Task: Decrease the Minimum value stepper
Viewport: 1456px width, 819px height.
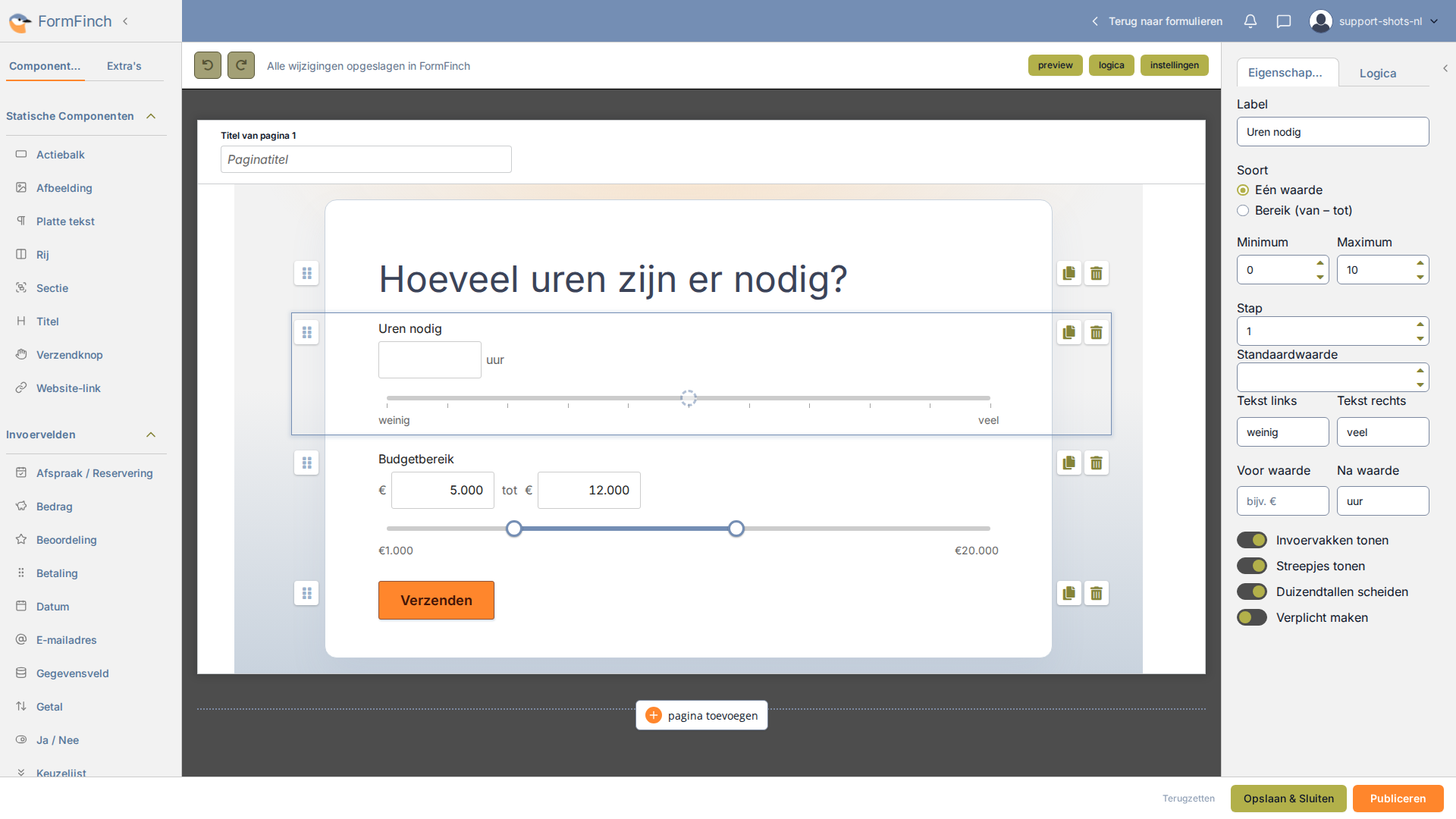Action: tap(1320, 277)
